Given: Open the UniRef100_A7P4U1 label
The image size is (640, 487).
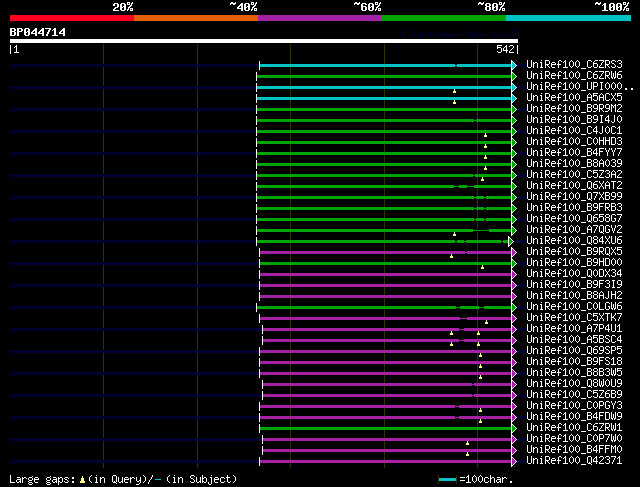Looking at the screenshot, I should point(574,329).
